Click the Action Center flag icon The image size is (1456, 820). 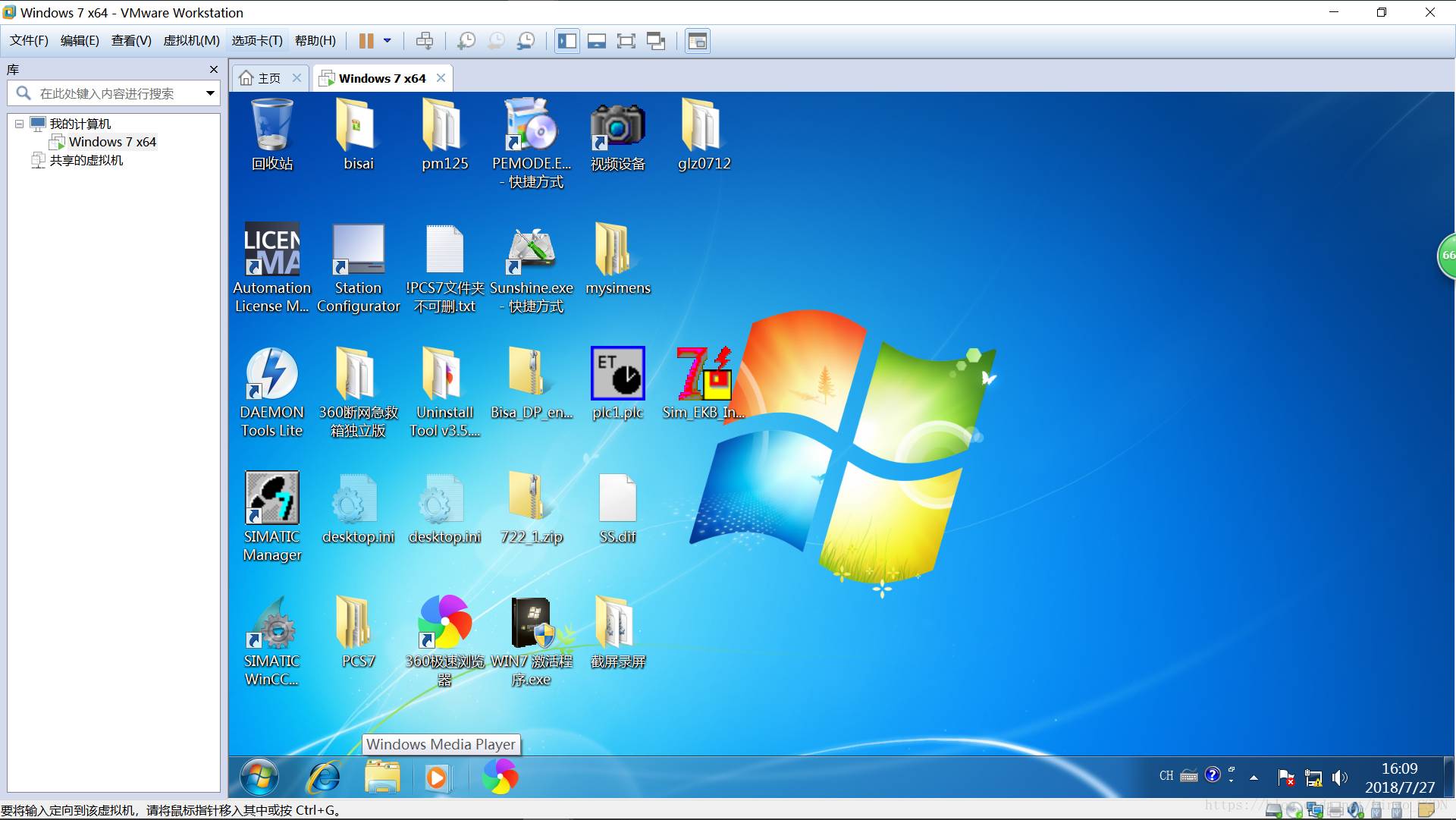(x=1286, y=778)
